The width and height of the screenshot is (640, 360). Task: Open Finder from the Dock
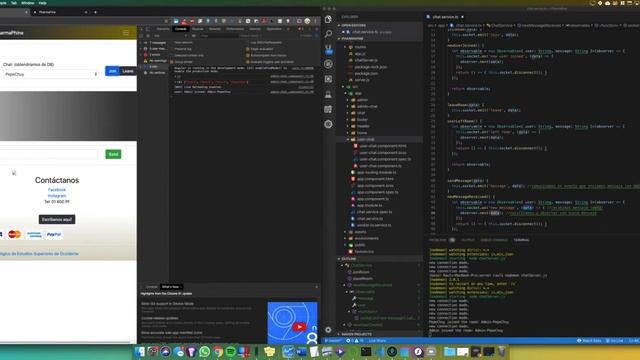click(140, 351)
